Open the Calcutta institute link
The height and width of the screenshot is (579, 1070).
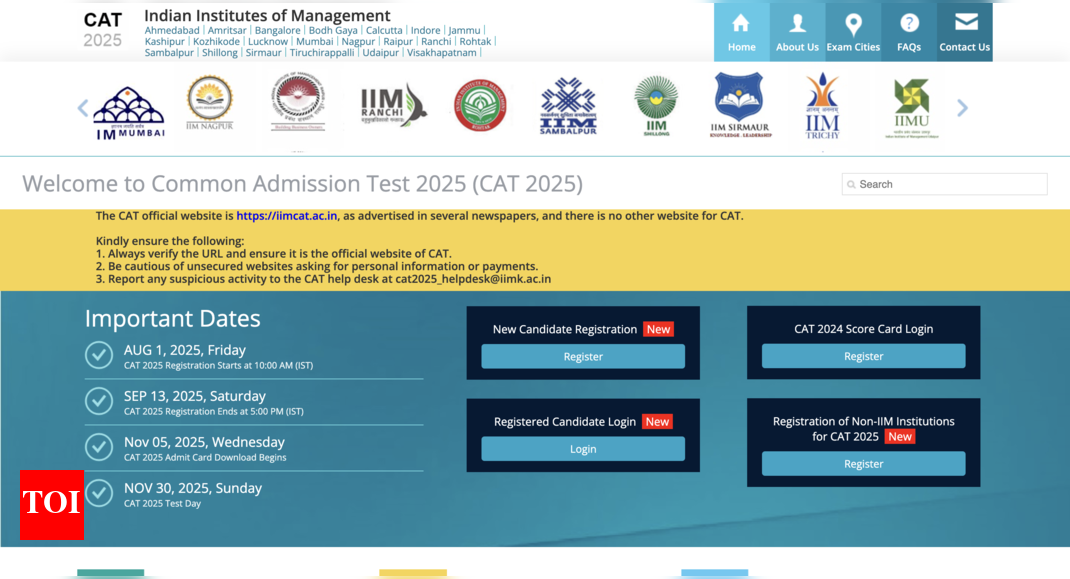384,30
